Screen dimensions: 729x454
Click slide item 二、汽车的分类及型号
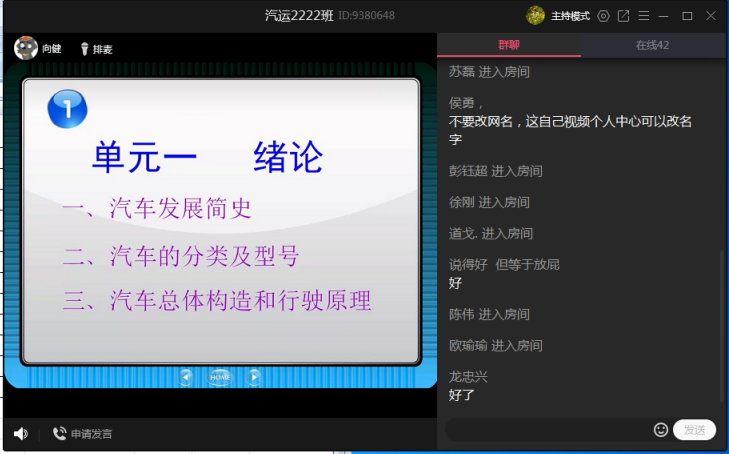[181, 255]
